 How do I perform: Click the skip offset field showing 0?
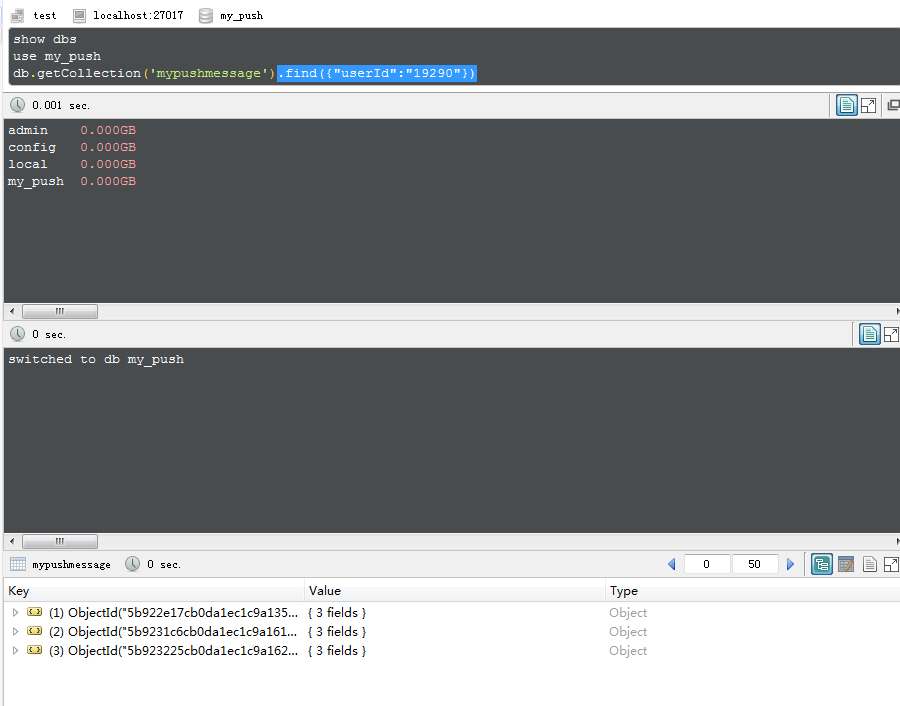click(x=707, y=564)
